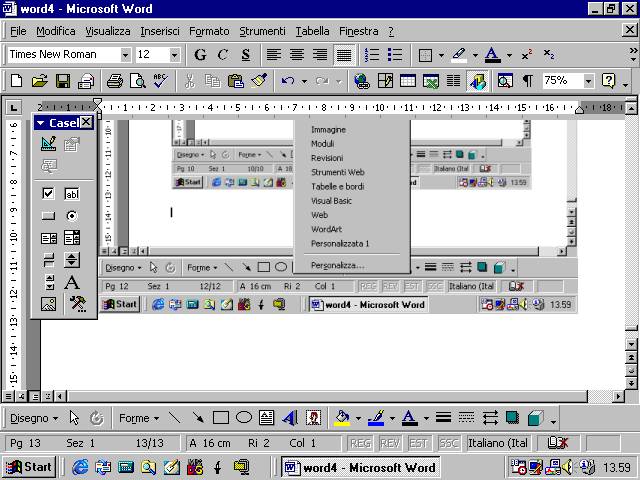Image resolution: width=640 pixels, height=480 pixels.
Task: Add an option button control
Action: (72, 216)
